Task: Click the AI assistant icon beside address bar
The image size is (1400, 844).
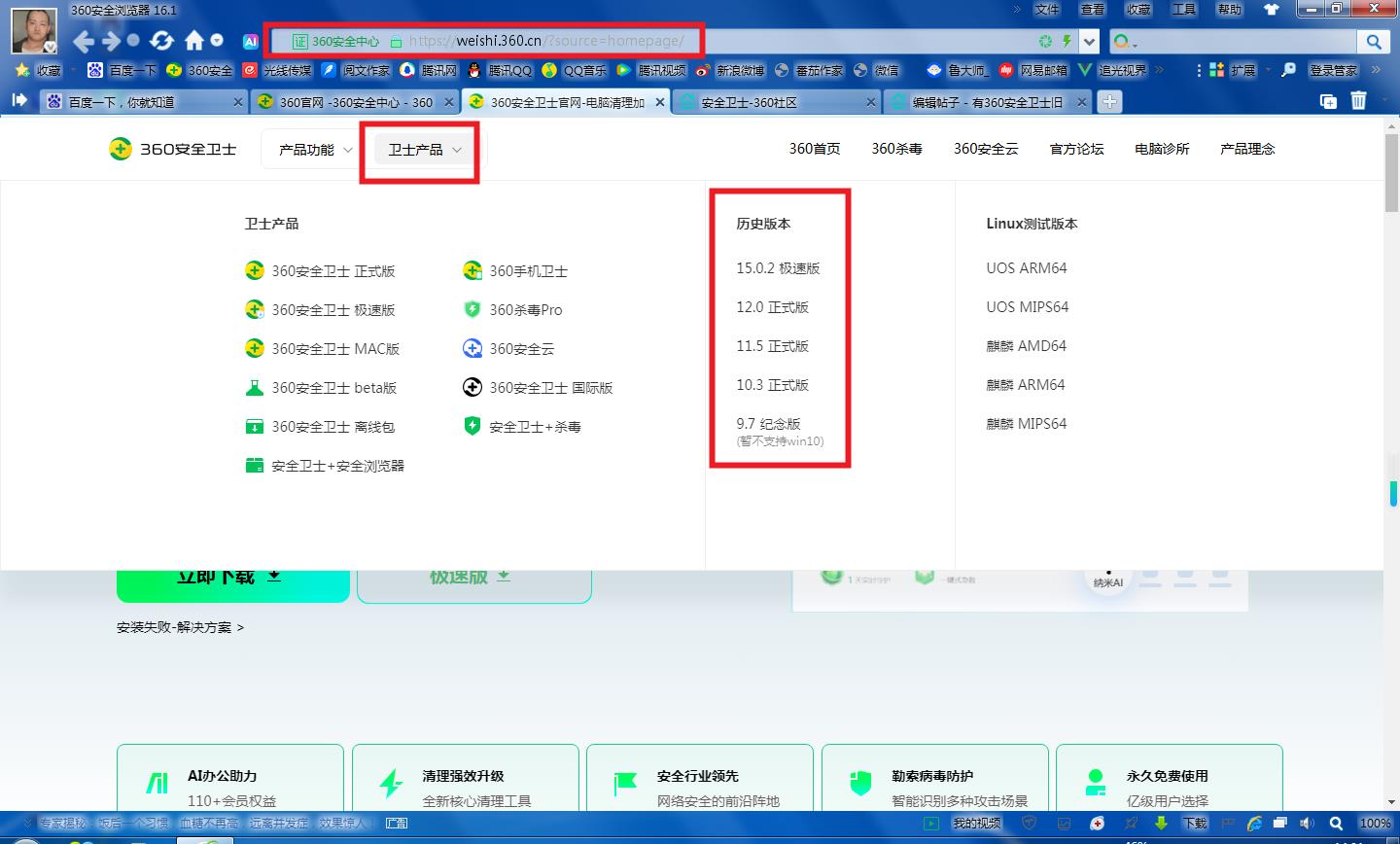Action: click(x=250, y=42)
